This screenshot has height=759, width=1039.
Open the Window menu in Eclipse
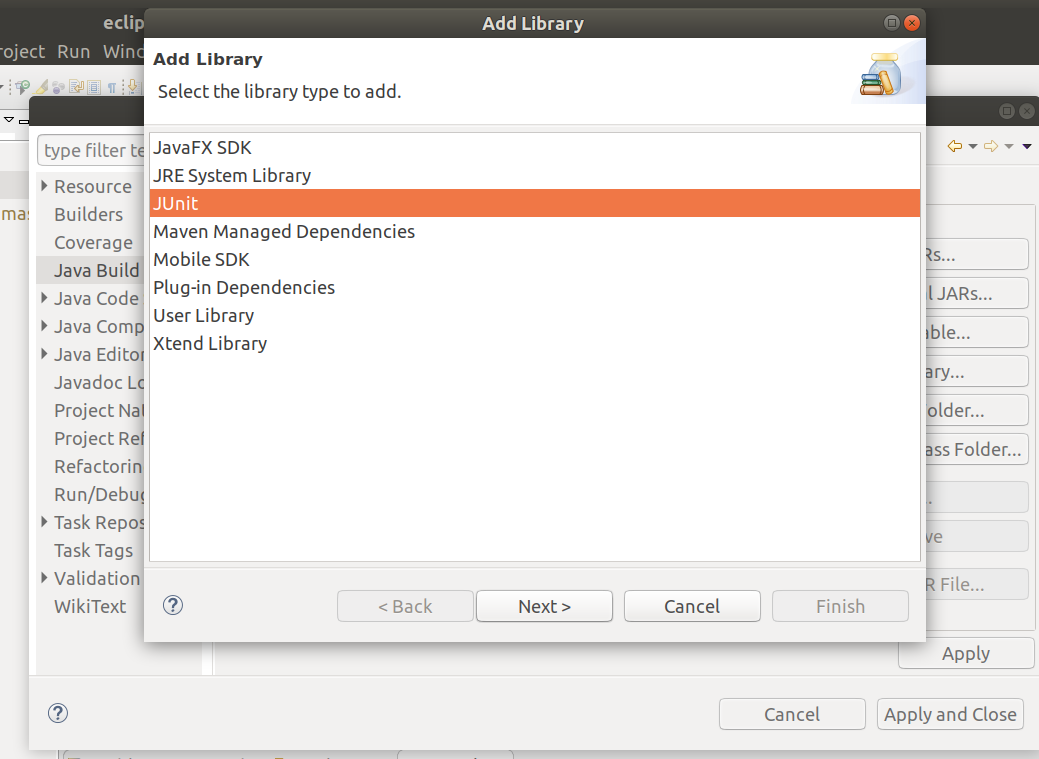(123, 51)
